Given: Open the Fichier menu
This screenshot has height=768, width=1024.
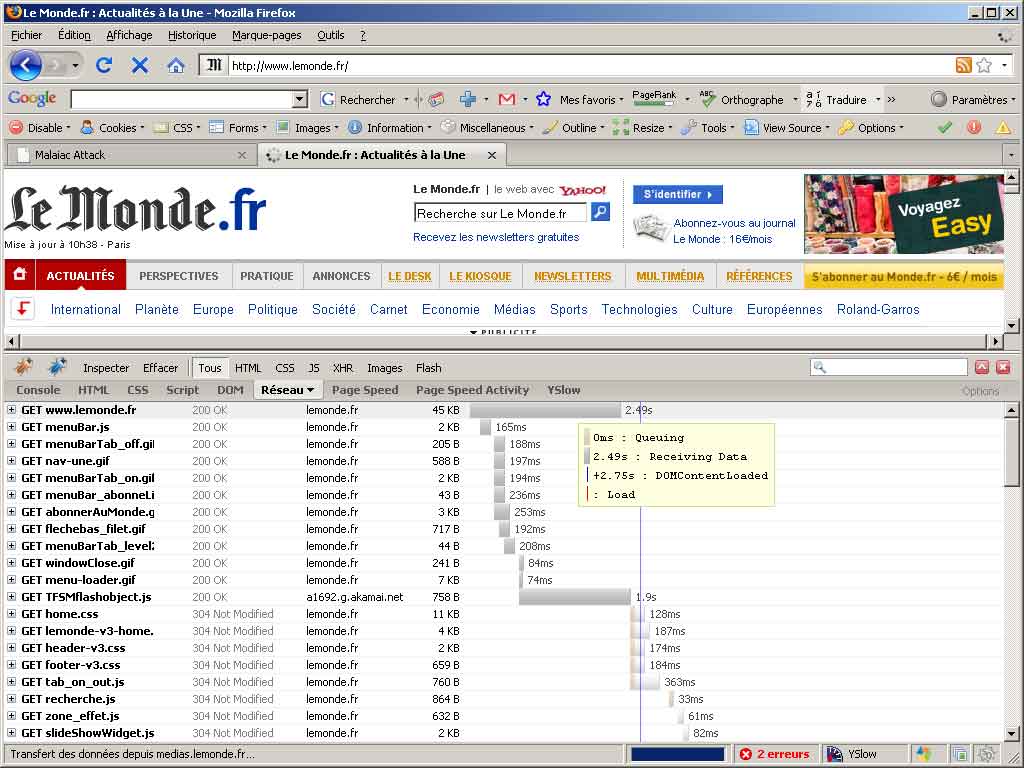Looking at the screenshot, I should click(x=26, y=35).
